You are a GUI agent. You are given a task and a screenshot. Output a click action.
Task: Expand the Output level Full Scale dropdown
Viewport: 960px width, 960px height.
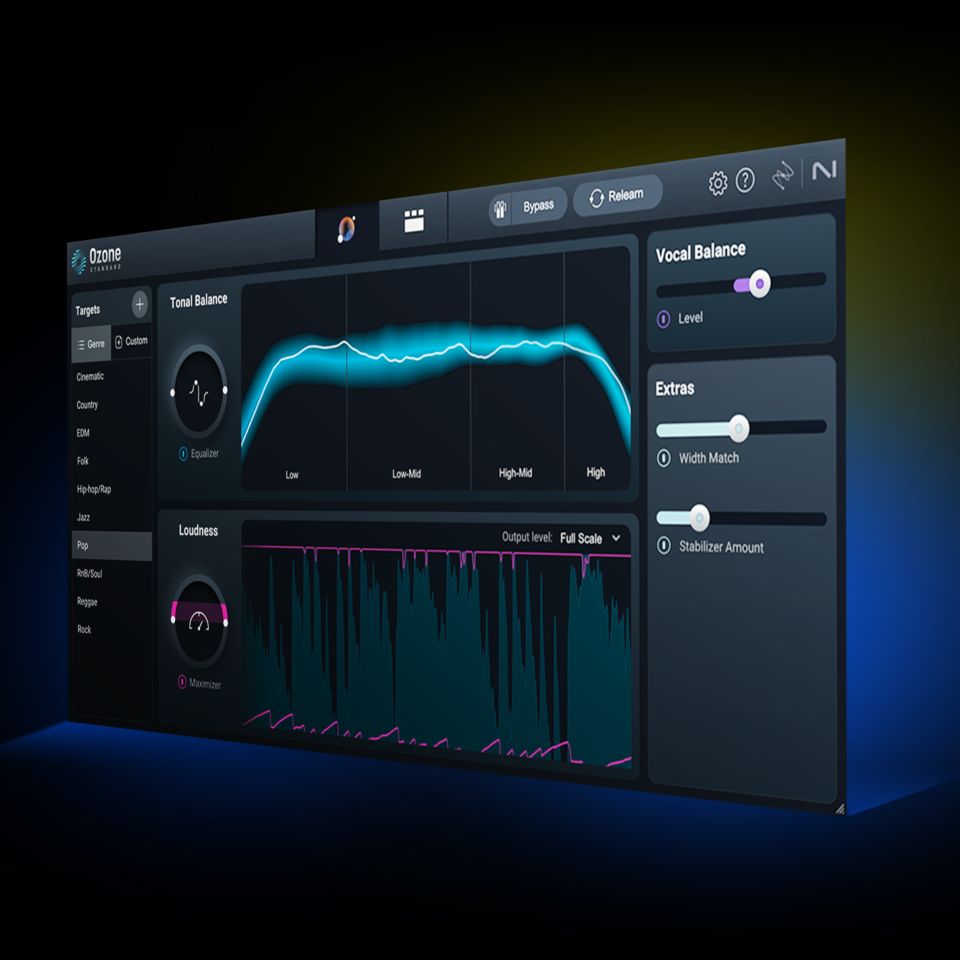click(590, 538)
